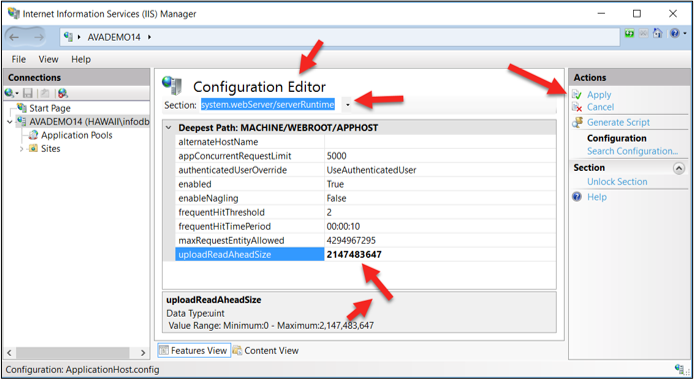Click the arrow after AVADEMO14 in address bar

click(x=149, y=37)
